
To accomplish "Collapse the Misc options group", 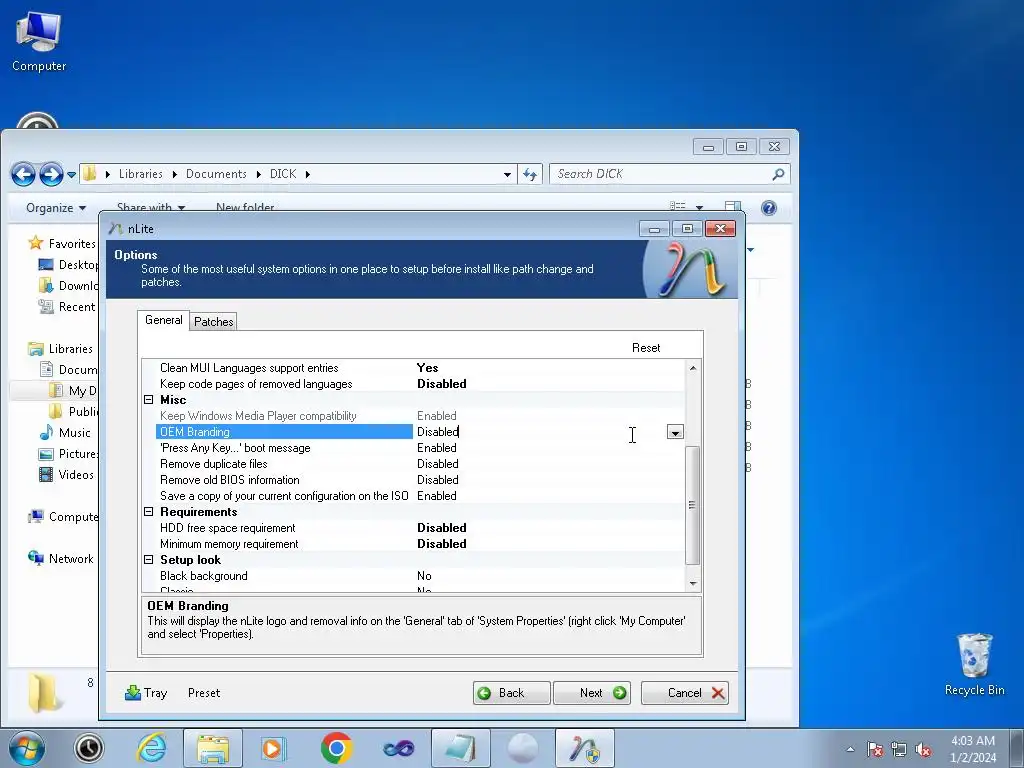I will (x=148, y=400).
